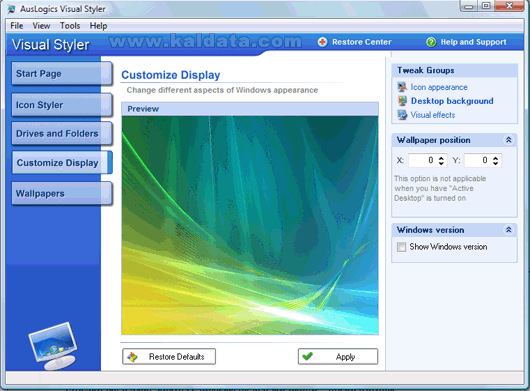Collapse the Windows version panel
Screen dimensions: 530x391
[x=508, y=230]
